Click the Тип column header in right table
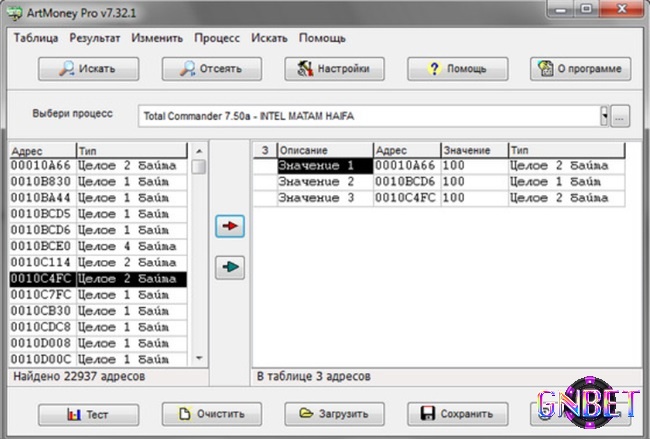Viewport: 650px width, 439px height. coord(566,150)
